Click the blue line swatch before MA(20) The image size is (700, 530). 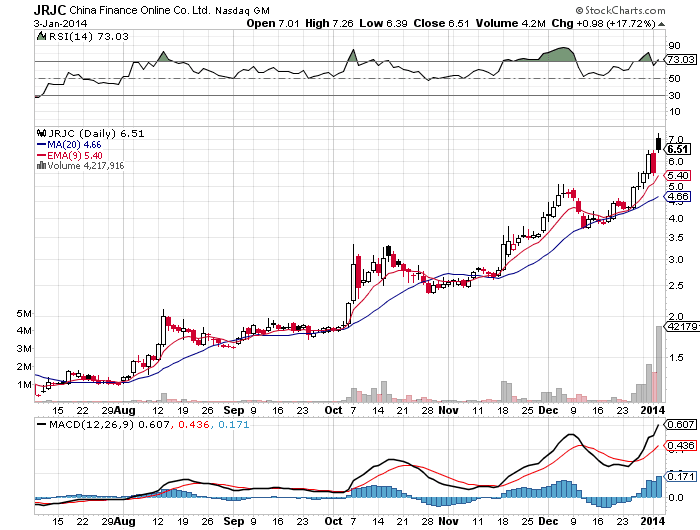pyautogui.click(x=42, y=145)
